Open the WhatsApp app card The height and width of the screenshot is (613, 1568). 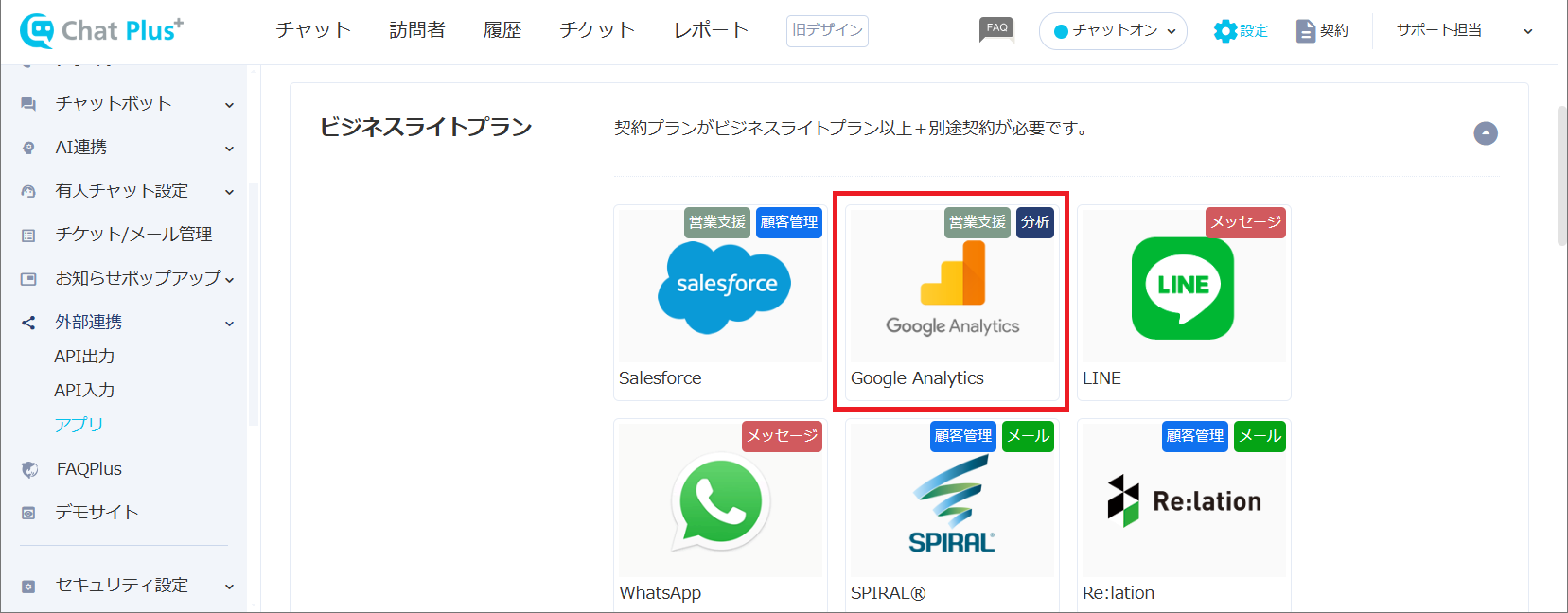[x=720, y=516]
